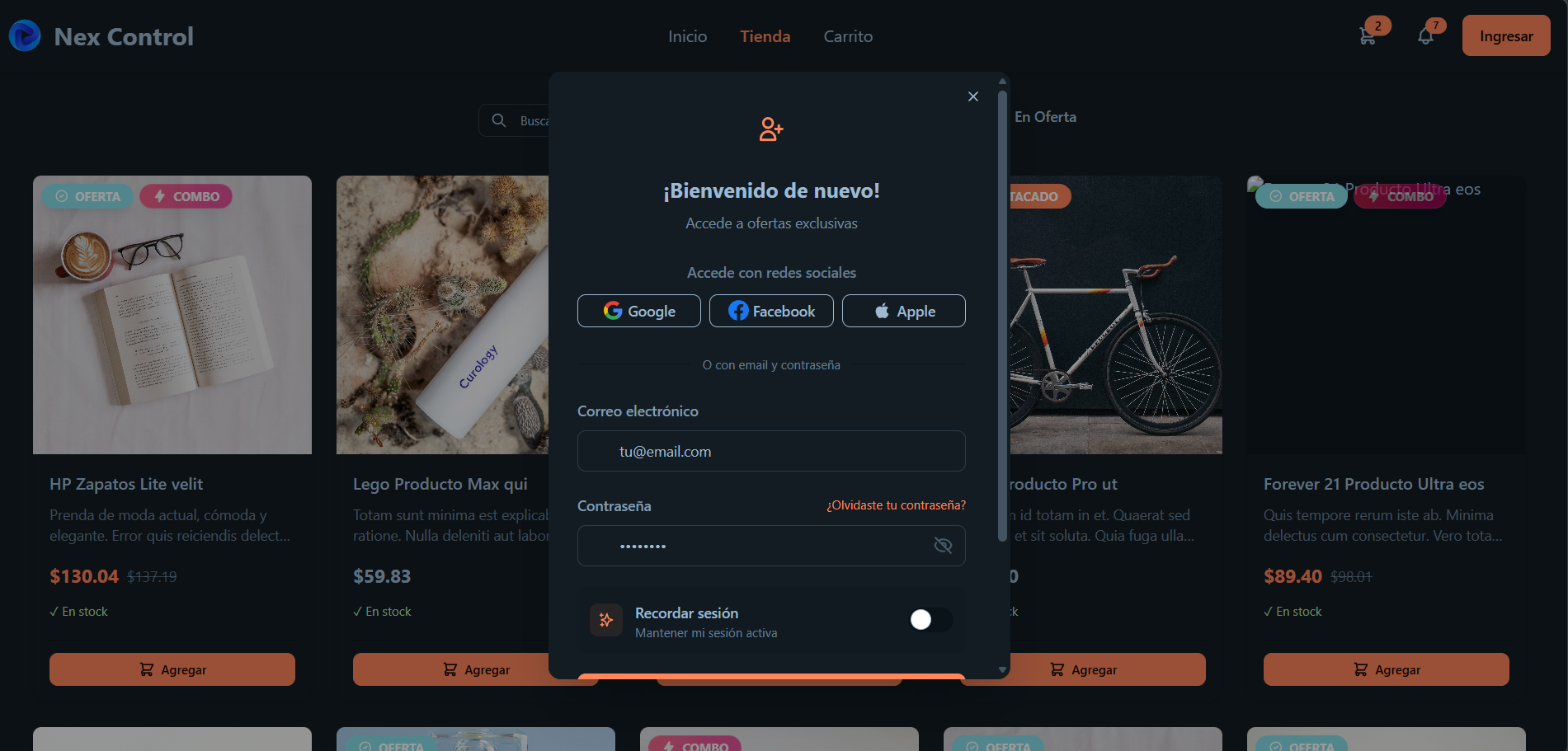Sign in with Apple

pyautogui.click(x=904, y=311)
